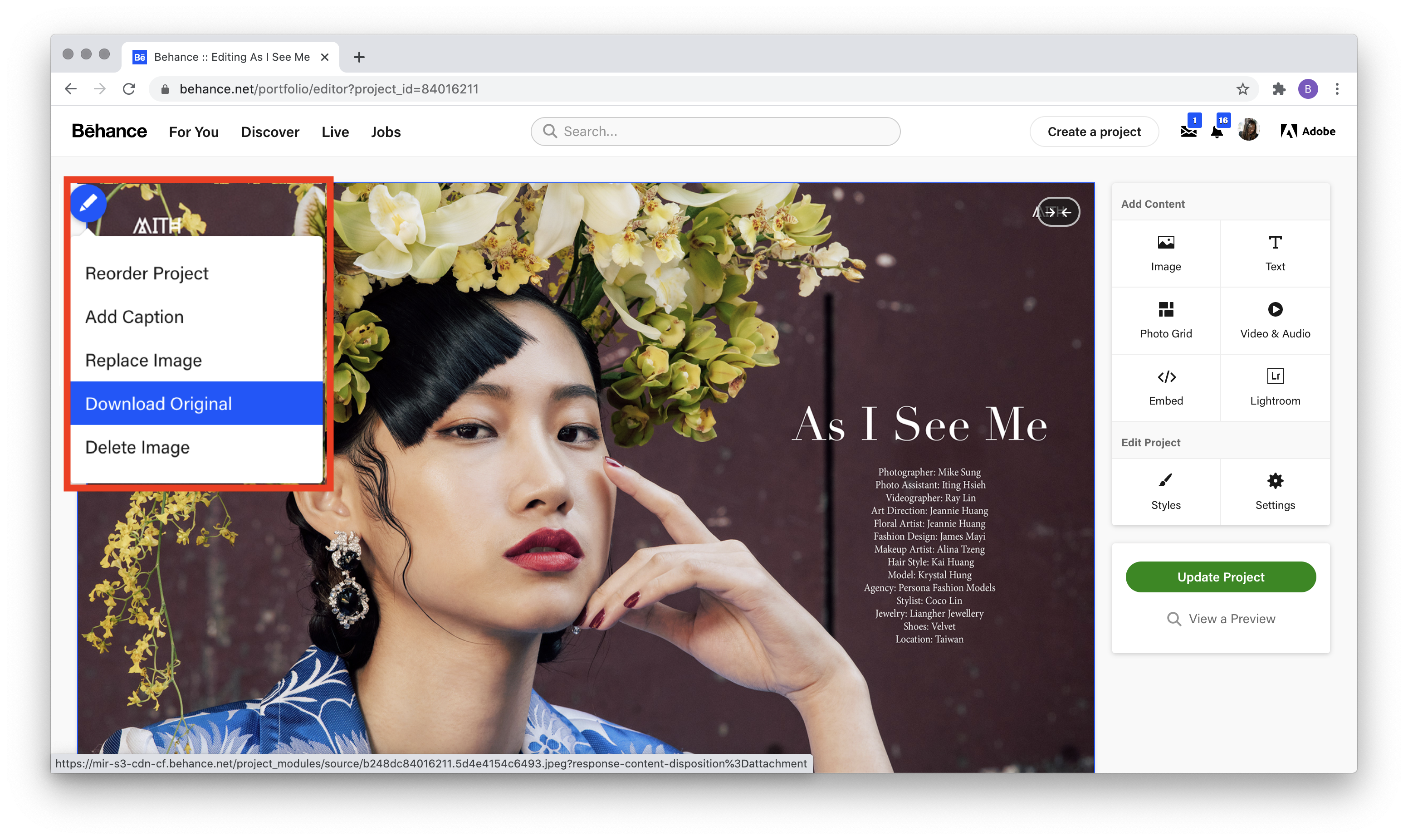
Task: Open the Settings gear icon
Action: pos(1275,481)
